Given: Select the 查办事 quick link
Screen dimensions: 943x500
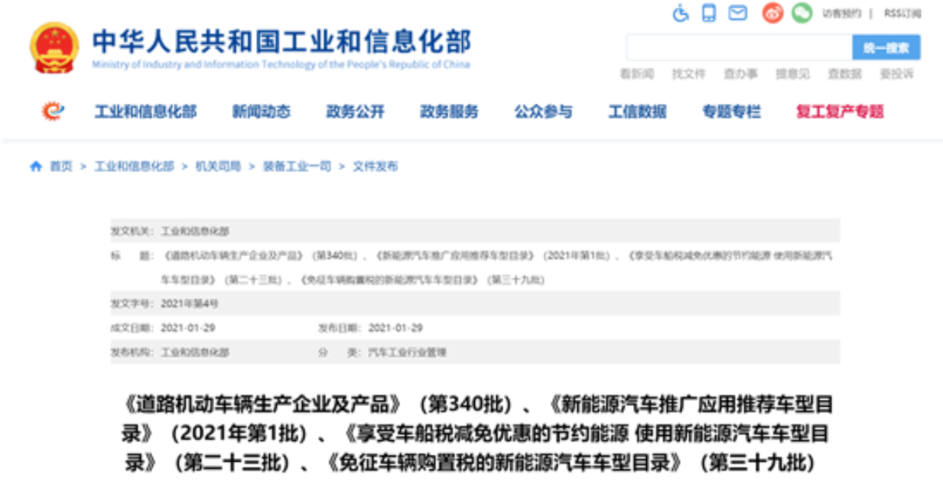Looking at the screenshot, I should pos(740,74).
